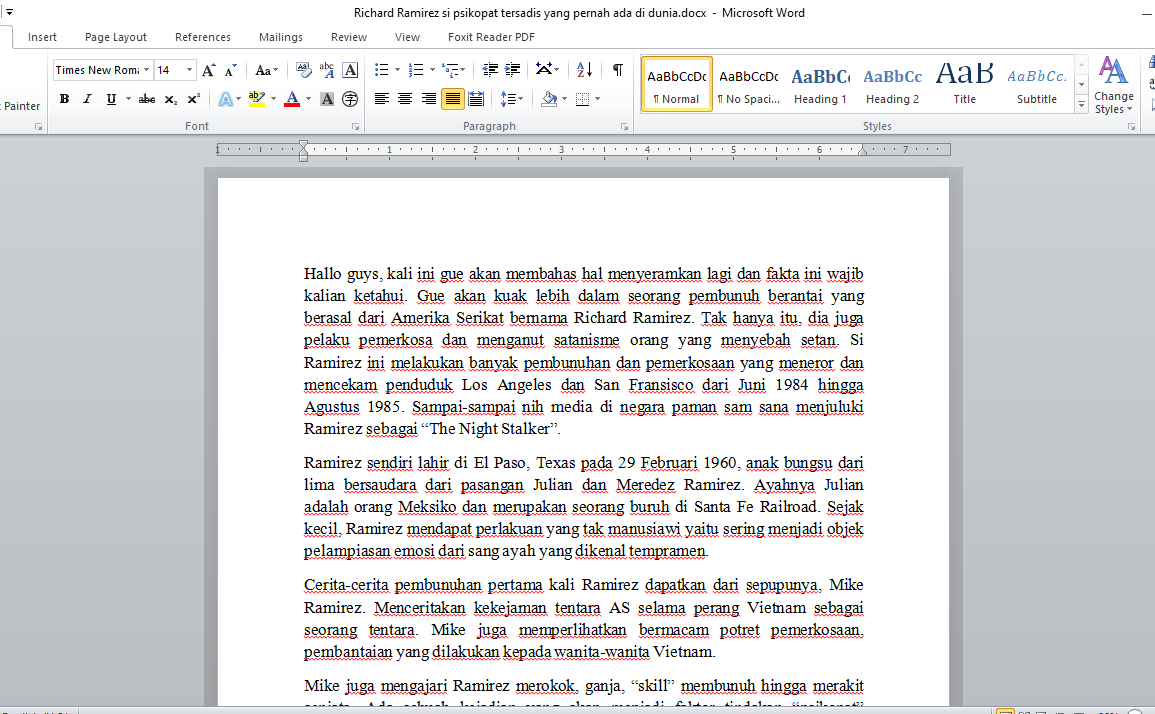This screenshot has height=714, width=1155.
Task: Switch to the References tab
Action: point(203,37)
